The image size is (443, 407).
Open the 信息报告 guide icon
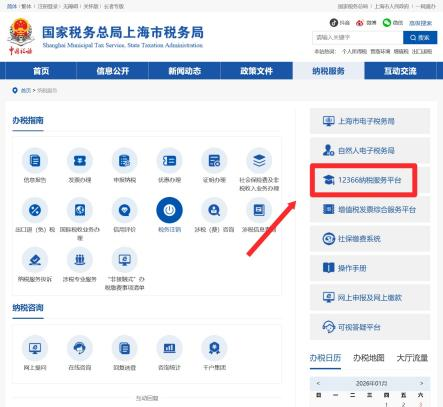[x=35, y=161]
